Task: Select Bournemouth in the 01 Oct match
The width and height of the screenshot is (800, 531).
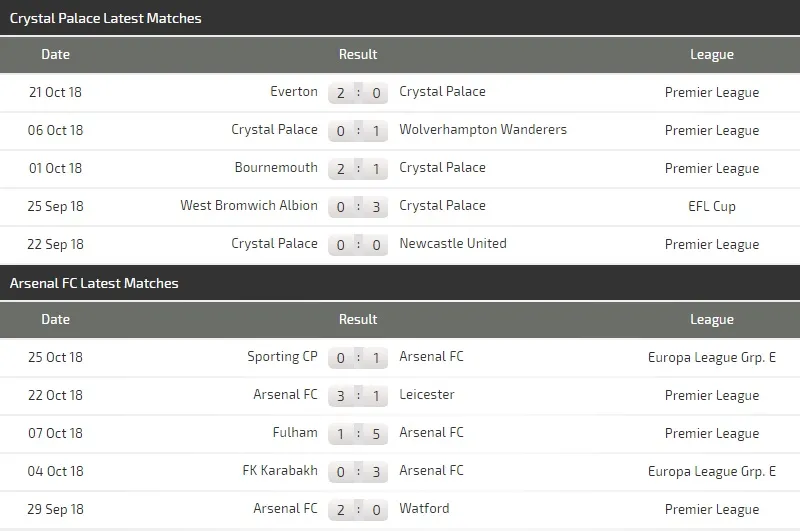Action: pyautogui.click(x=276, y=168)
